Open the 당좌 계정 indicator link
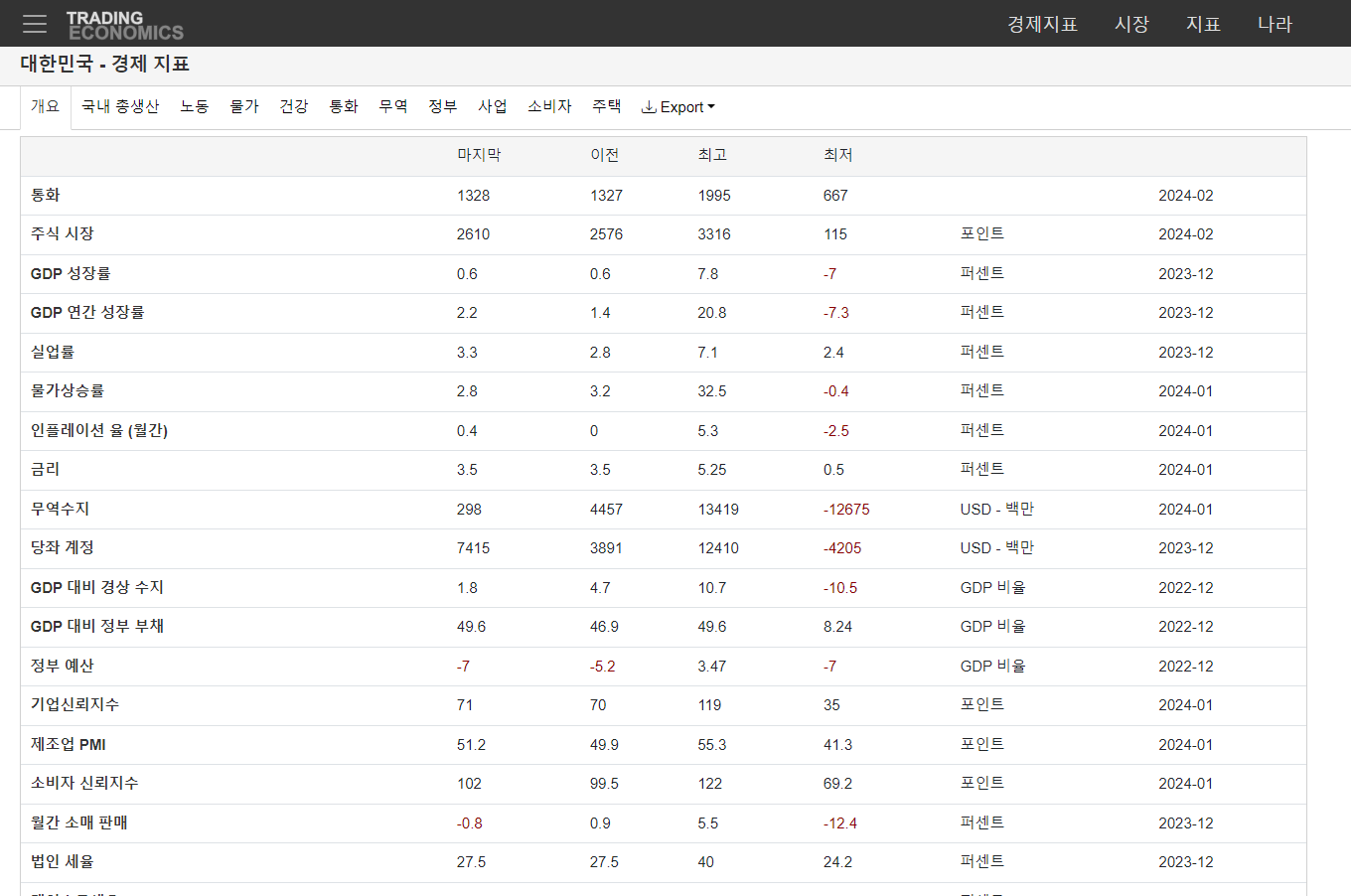This screenshot has width=1351, height=896. click(x=63, y=548)
